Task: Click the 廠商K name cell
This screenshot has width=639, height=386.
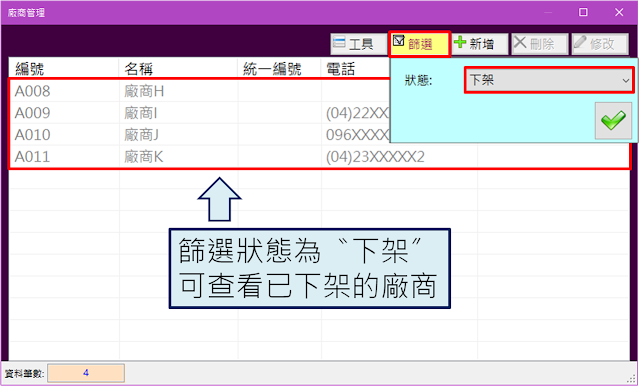Action: click(144, 157)
